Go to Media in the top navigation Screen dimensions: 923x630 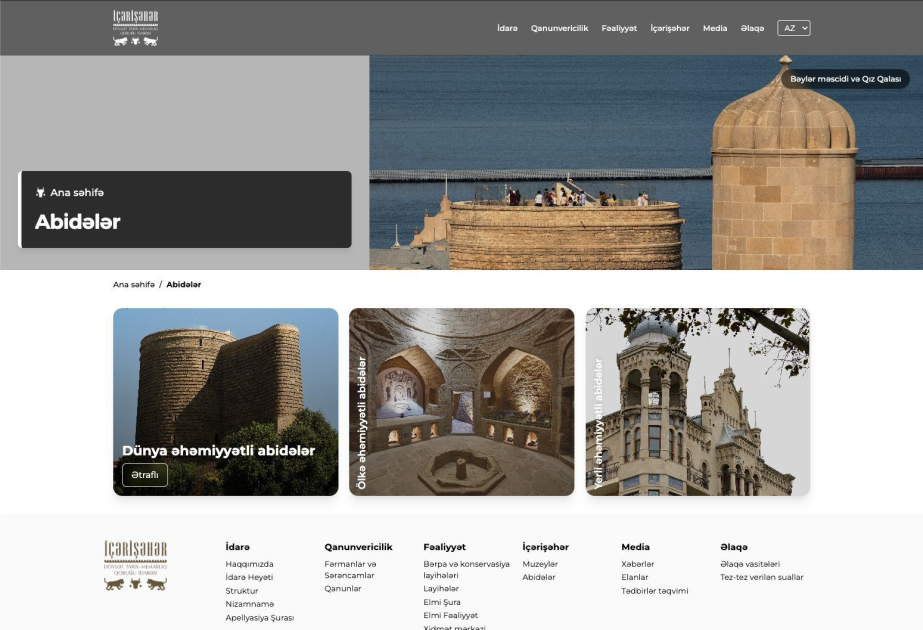coord(715,28)
